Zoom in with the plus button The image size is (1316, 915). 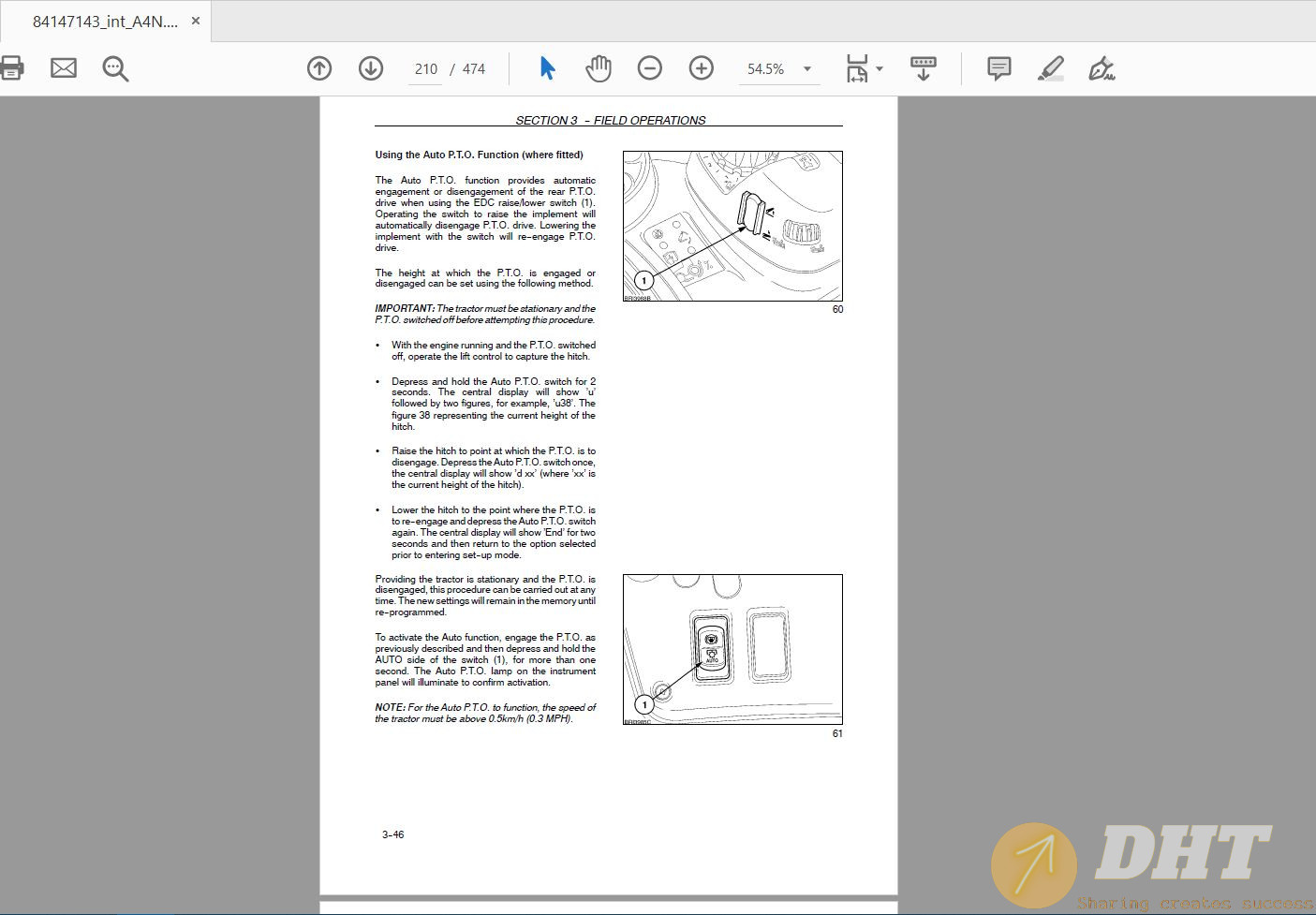(x=702, y=68)
